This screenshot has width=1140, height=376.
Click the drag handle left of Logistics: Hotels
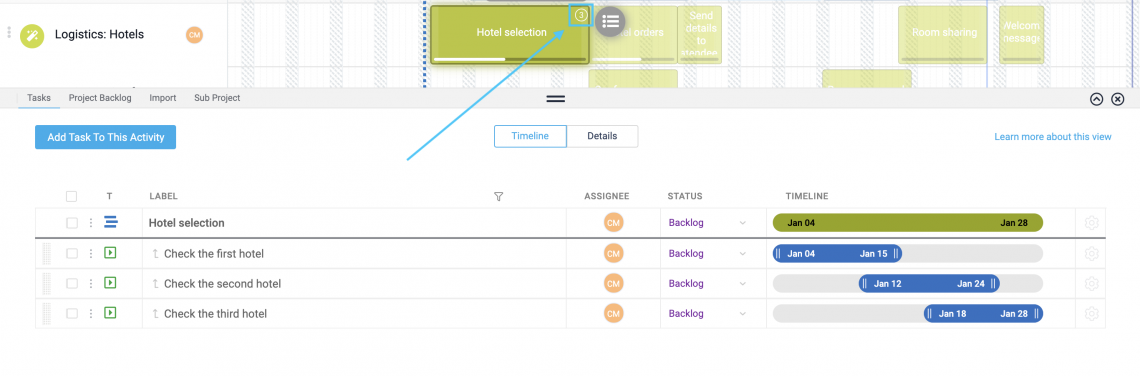tap(9, 33)
